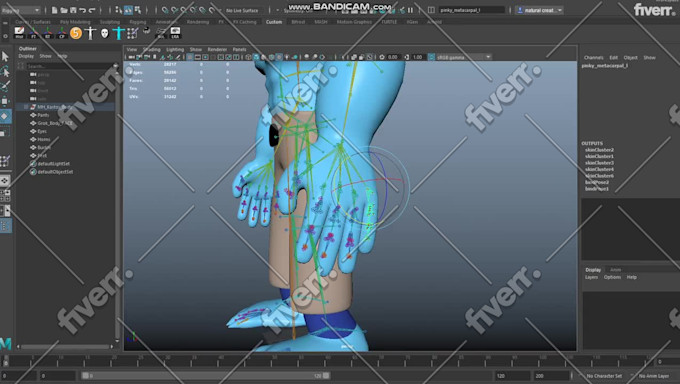Toggle the first snap magnet icon
The height and width of the screenshot is (384, 680).
point(165,10)
